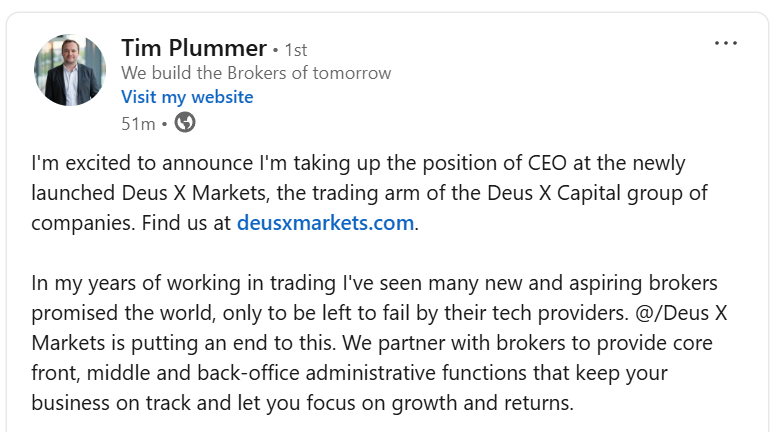Open the three-dot post options menu

pos(725,44)
